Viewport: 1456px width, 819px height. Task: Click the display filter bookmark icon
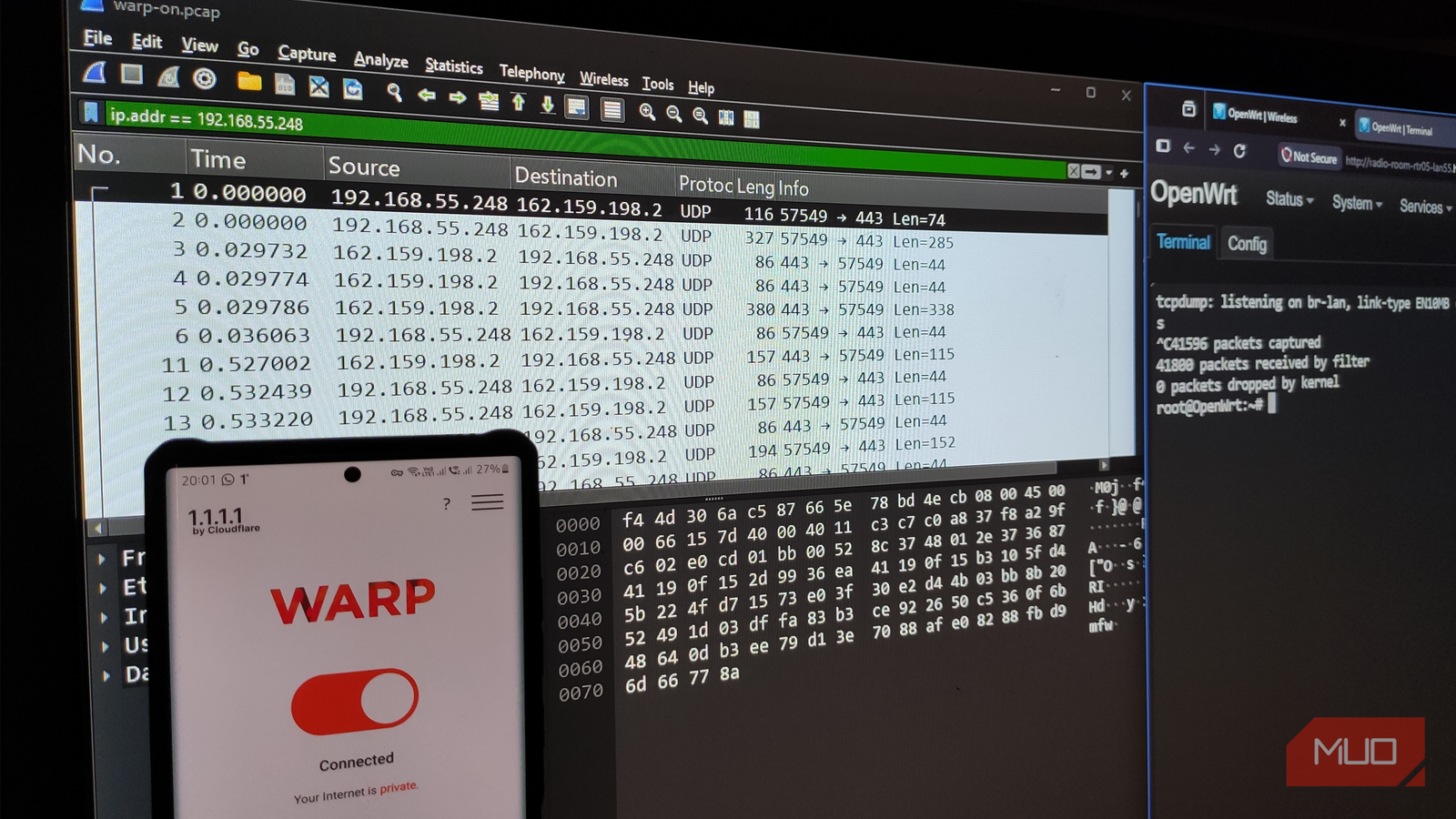tap(90, 113)
